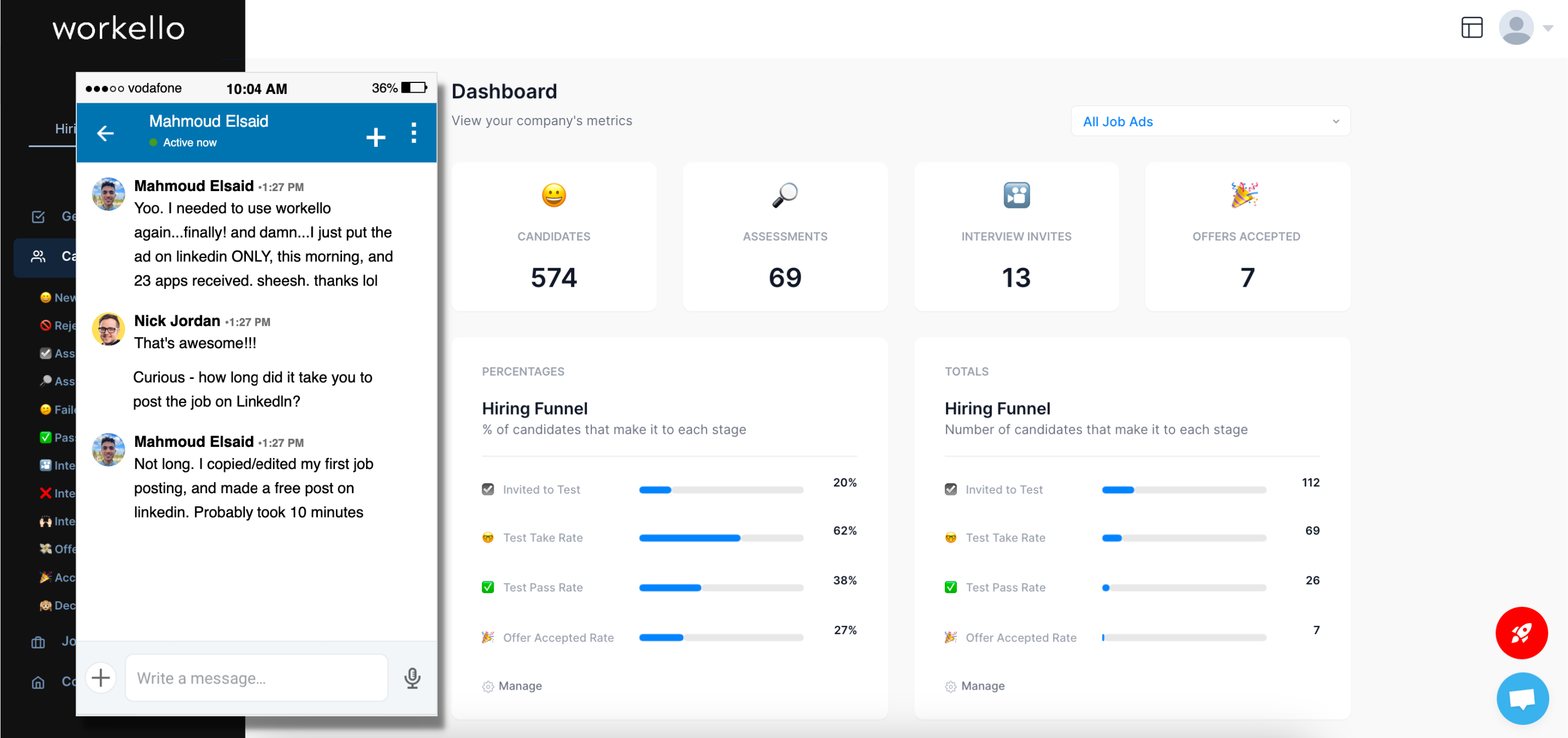1568x738 pixels.
Task: Select the ✅ Passed stage in the sidebar
Action: pyautogui.click(x=46, y=437)
